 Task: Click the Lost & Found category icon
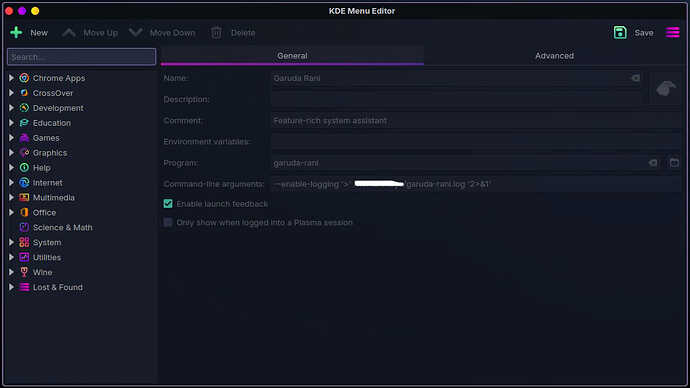point(24,287)
